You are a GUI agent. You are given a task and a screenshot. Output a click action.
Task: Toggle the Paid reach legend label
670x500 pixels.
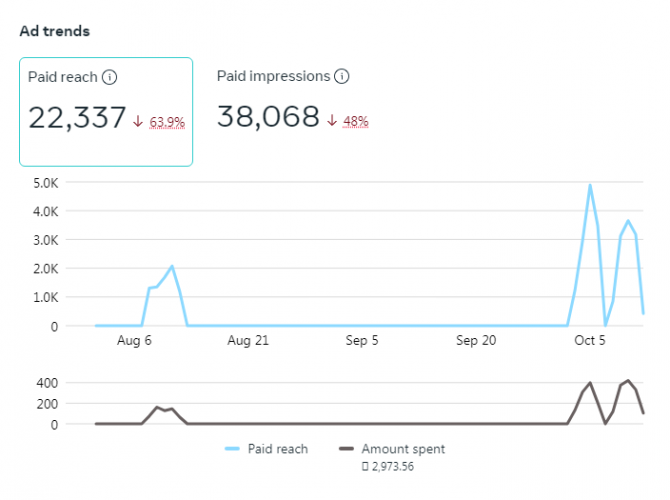[277, 450]
